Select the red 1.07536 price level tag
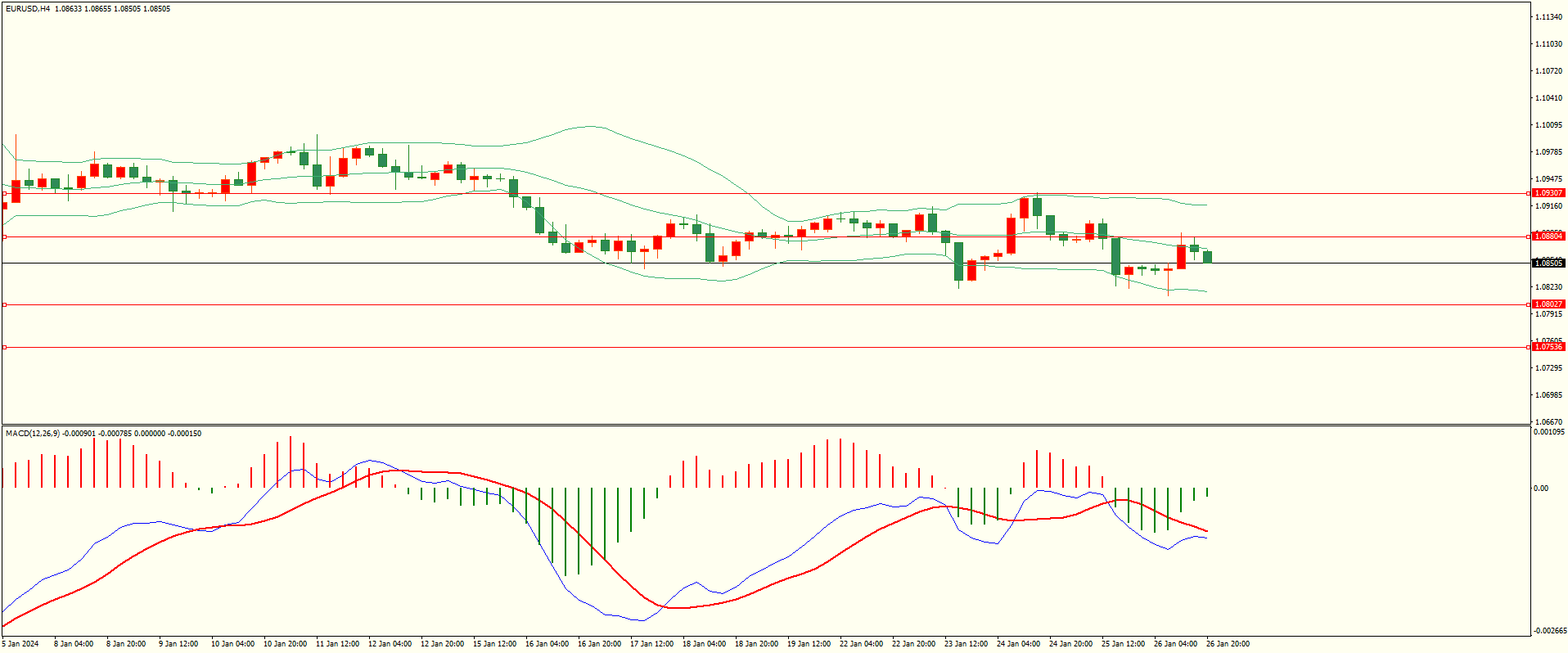This screenshot has height=653, width=1568. (1548, 347)
